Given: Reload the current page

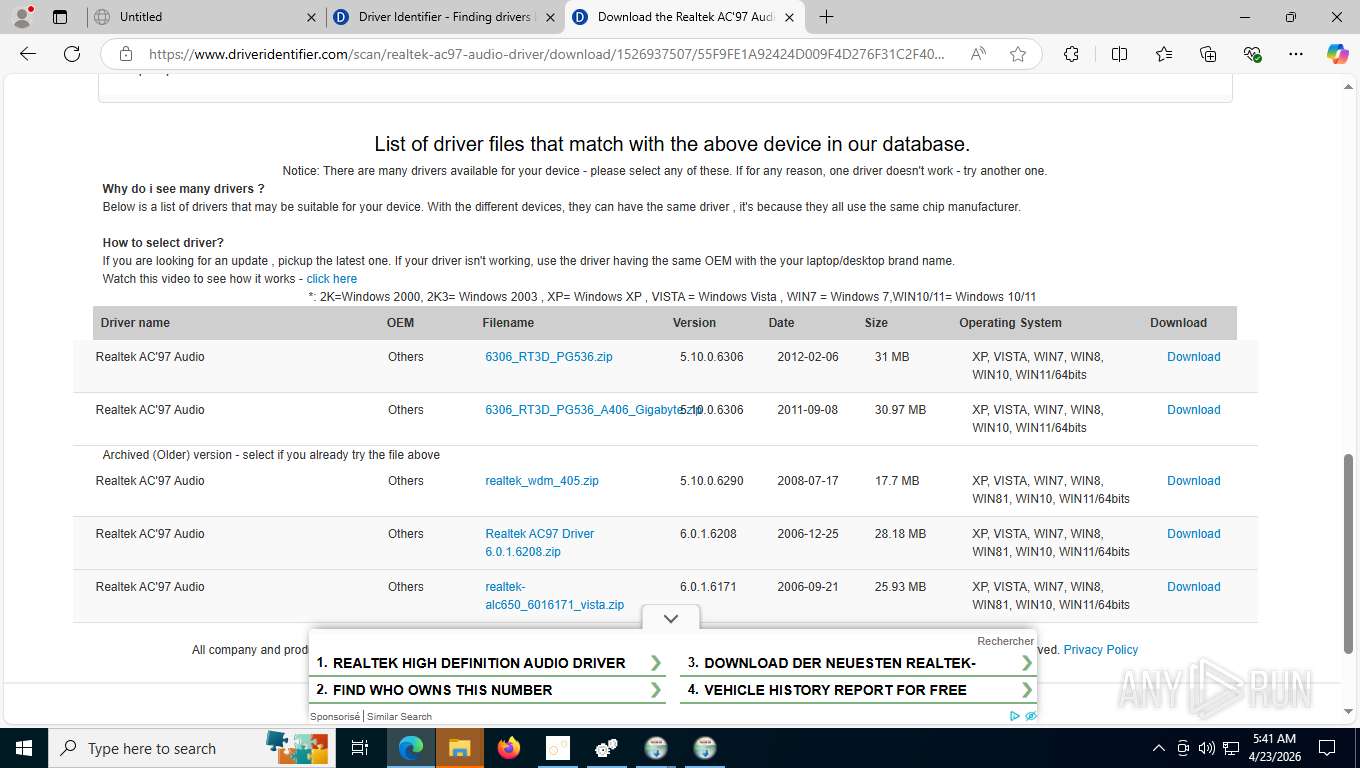Looking at the screenshot, I should pyautogui.click(x=72, y=54).
